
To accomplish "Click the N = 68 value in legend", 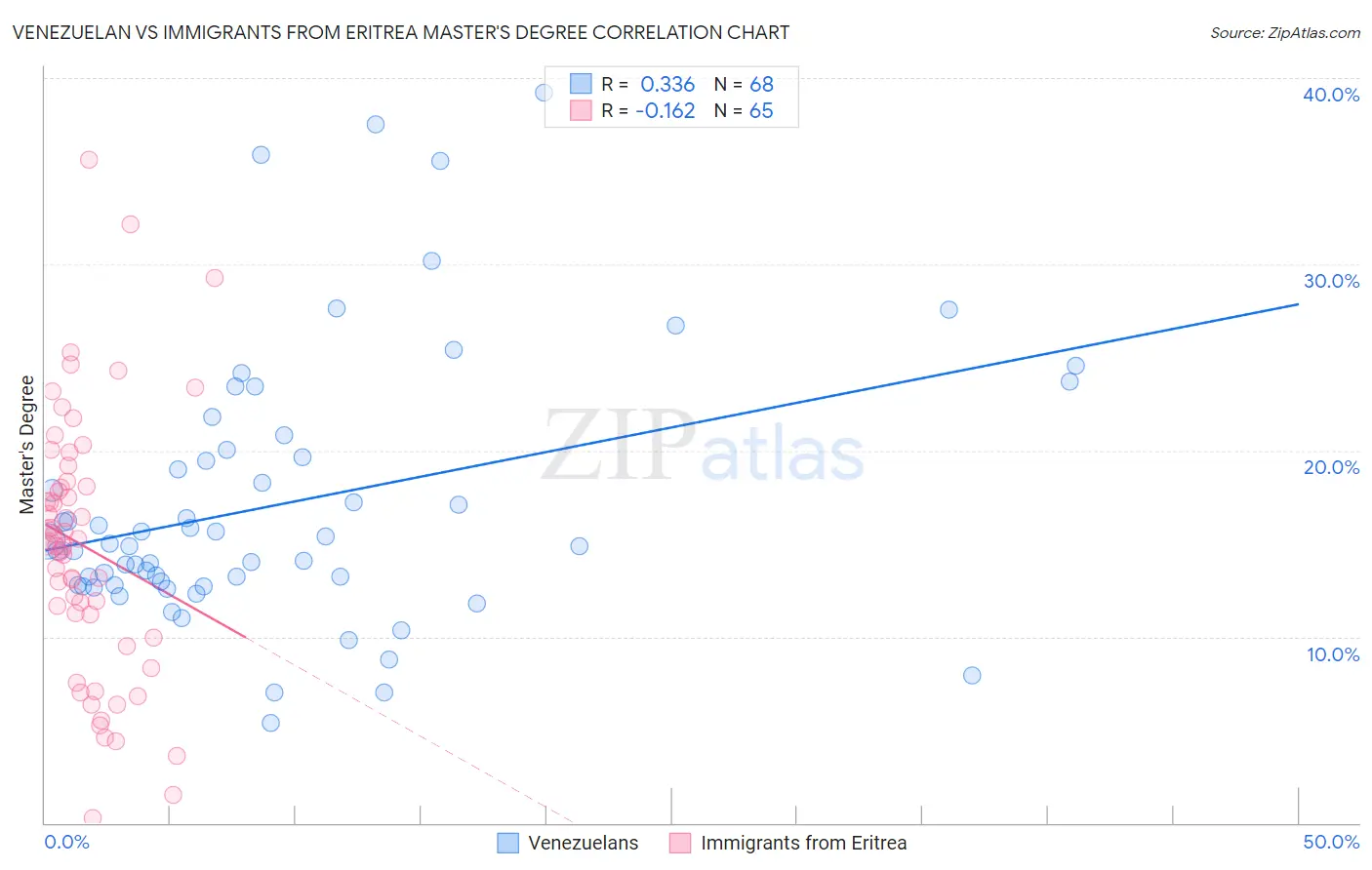I will point(744,84).
